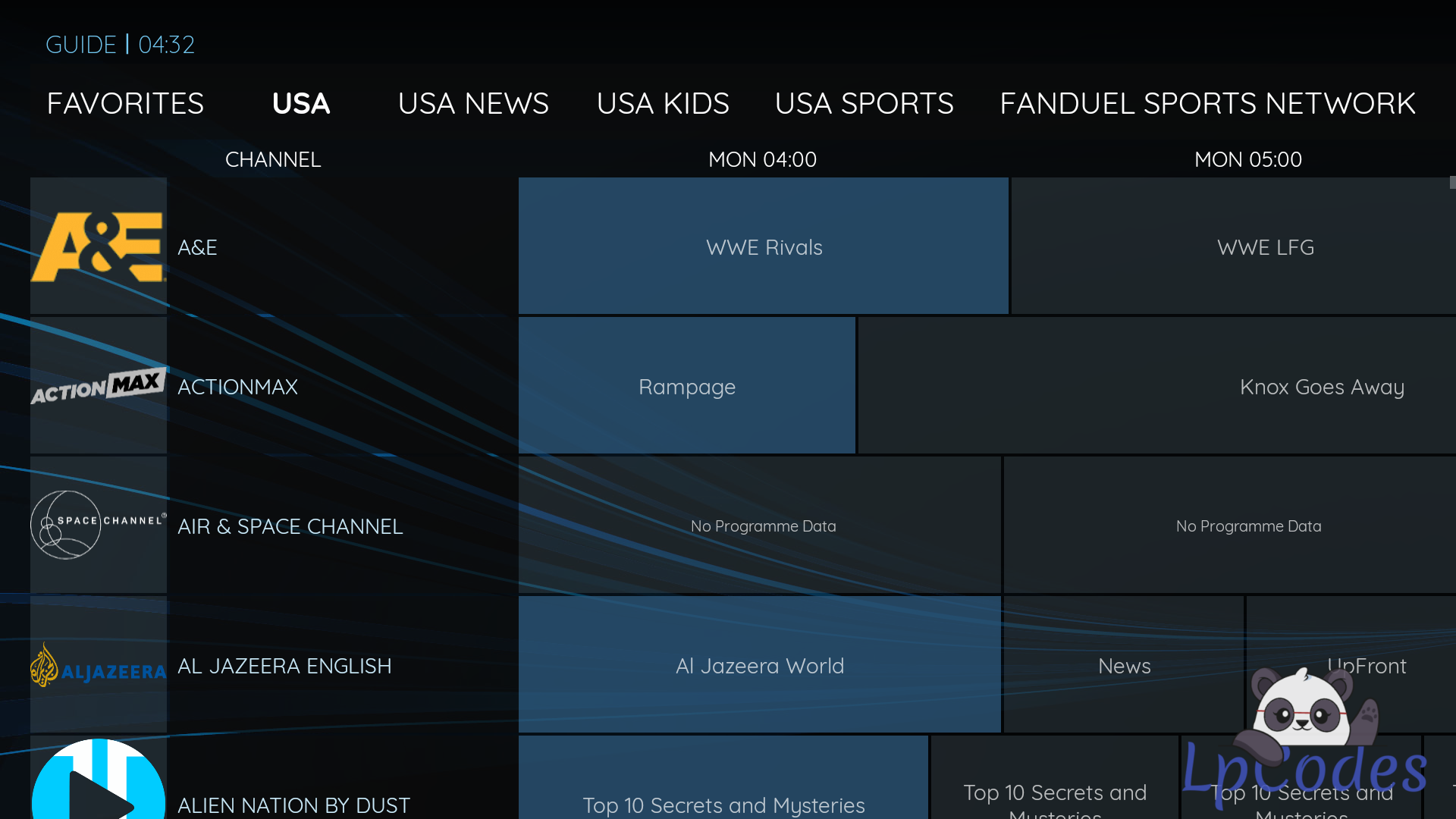Click the MON 04:00 time header

(762, 159)
